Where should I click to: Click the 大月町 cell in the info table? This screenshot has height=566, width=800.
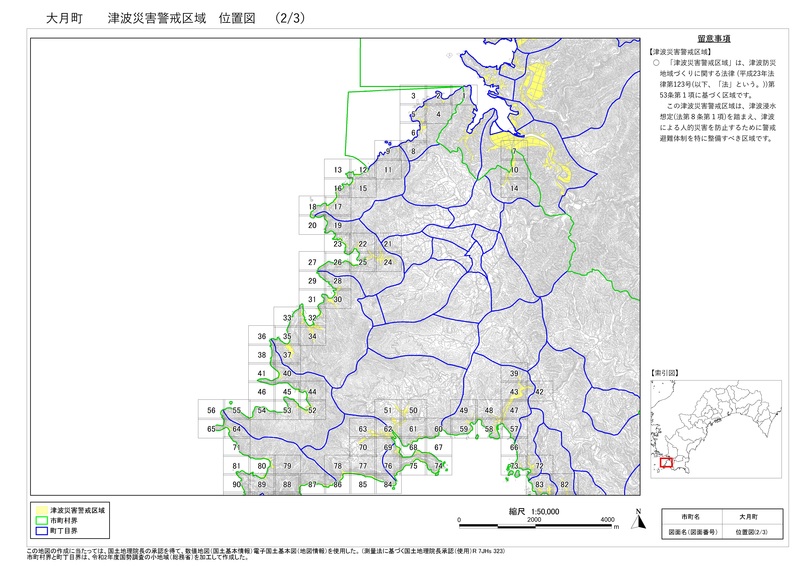(748, 516)
